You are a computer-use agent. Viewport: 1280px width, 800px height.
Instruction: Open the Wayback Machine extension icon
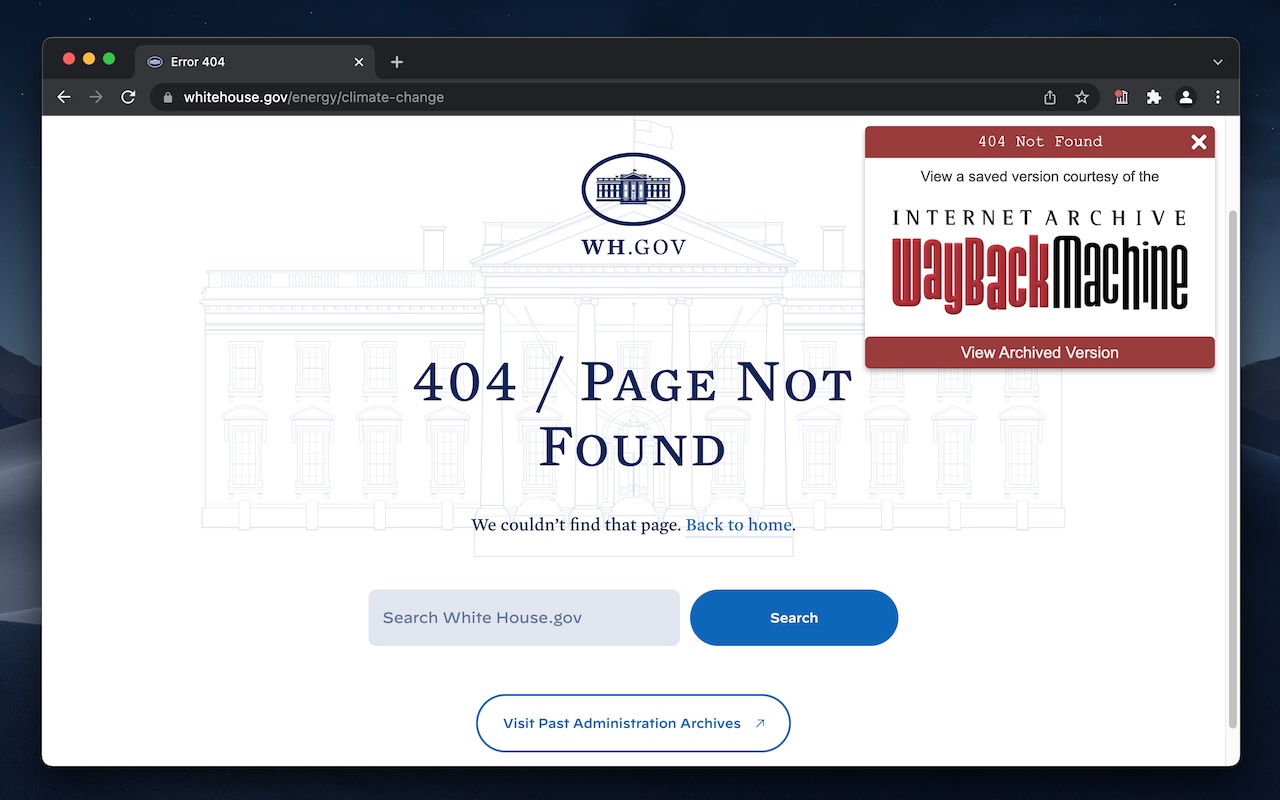tap(1121, 97)
